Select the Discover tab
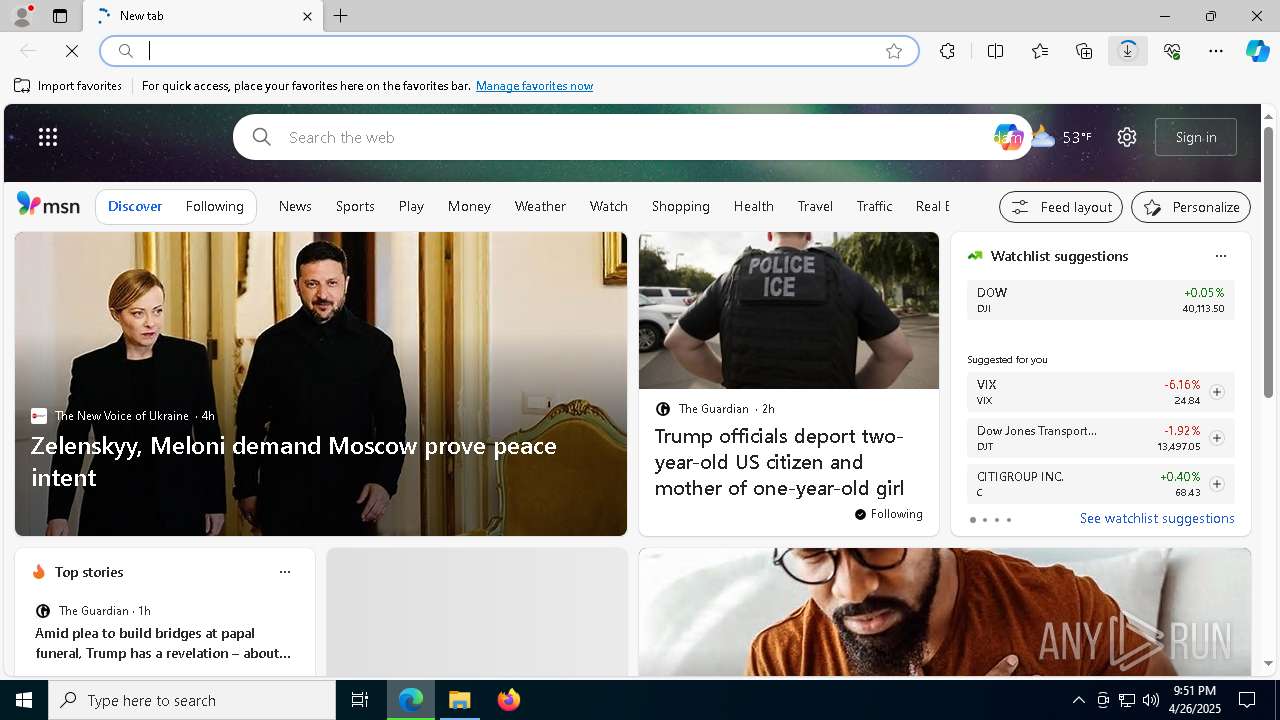 point(135,206)
